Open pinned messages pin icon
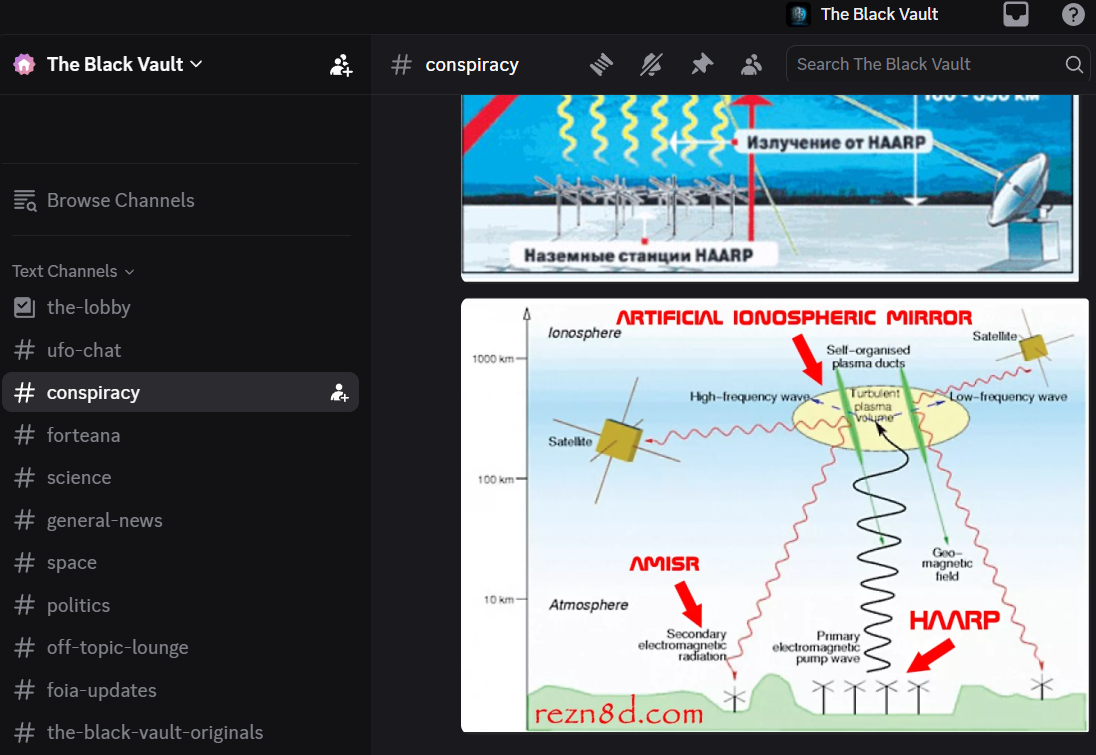 (x=702, y=64)
